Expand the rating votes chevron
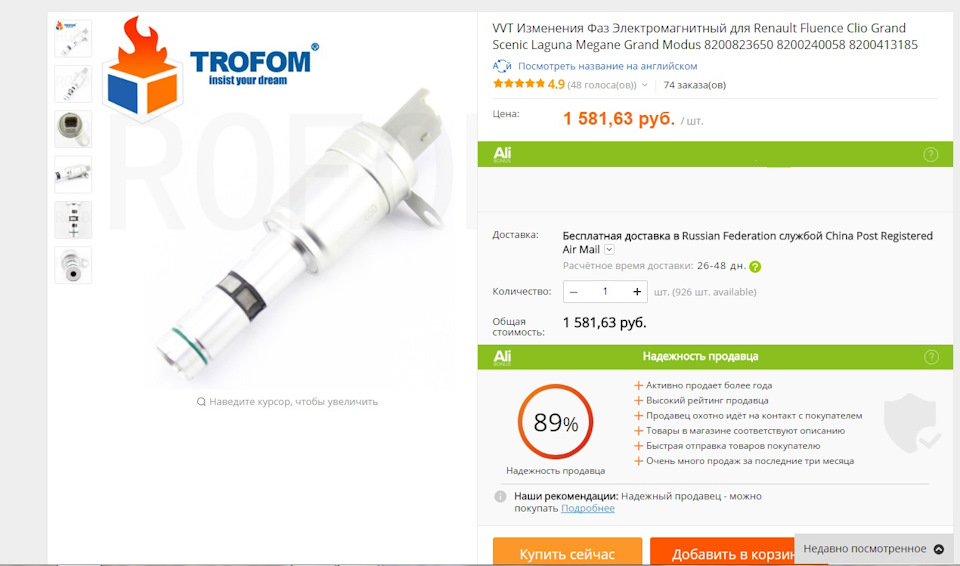The height and width of the screenshot is (566, 960). coord(645,85)
